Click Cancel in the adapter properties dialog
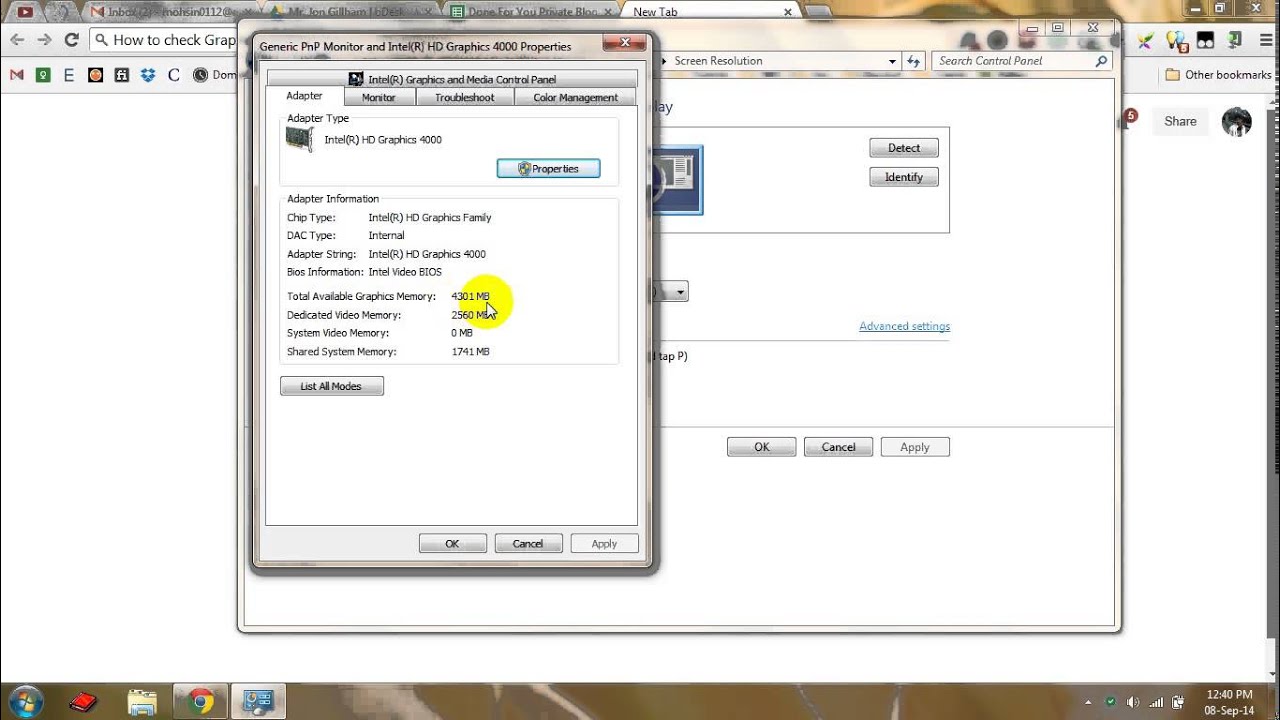The height and width of the screenshot is (720, 1280). click(x=528, y=544)
